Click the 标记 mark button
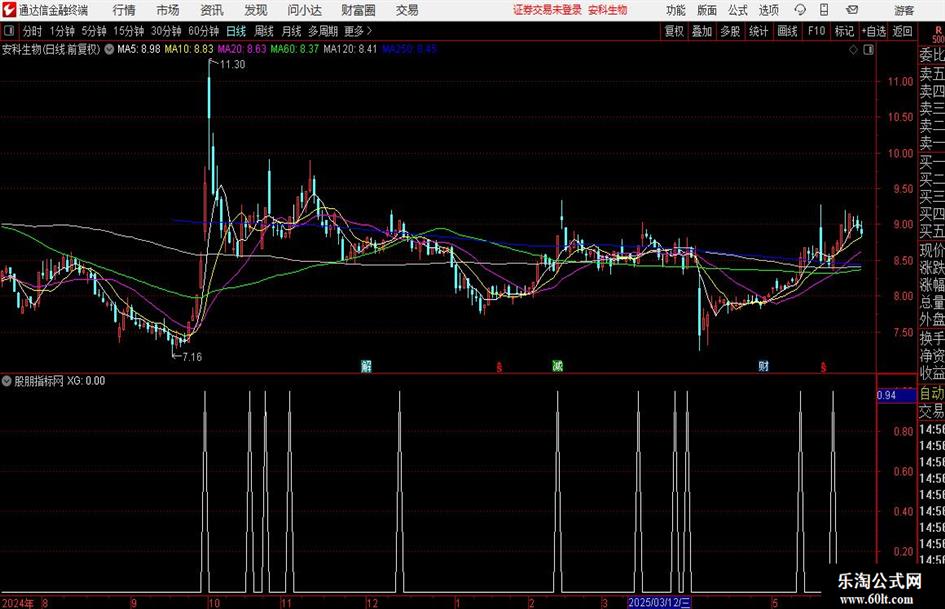 pyautogui.click(x=844, y=31)
